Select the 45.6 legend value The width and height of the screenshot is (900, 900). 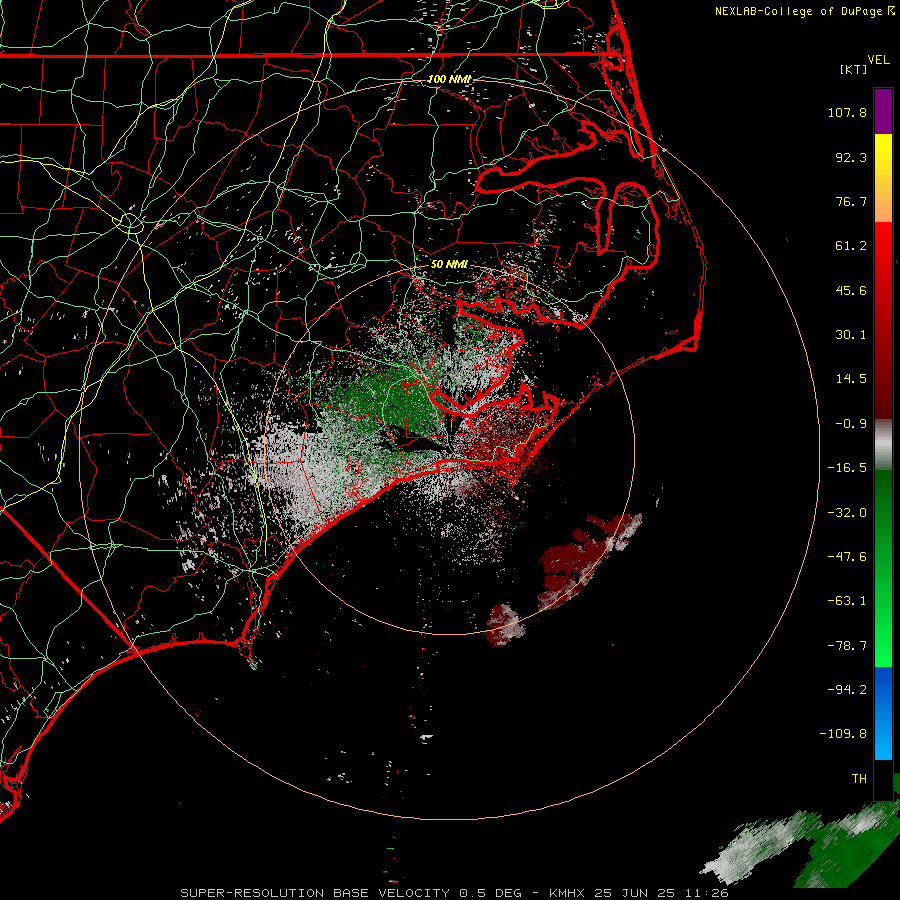[851, 290]
